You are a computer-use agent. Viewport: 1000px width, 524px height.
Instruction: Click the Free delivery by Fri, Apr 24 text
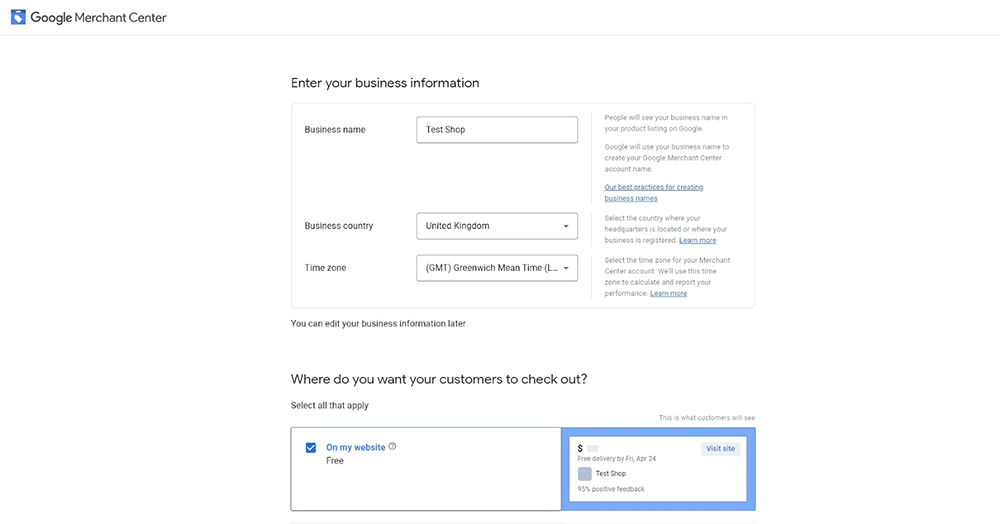click(x=616, y=459)
